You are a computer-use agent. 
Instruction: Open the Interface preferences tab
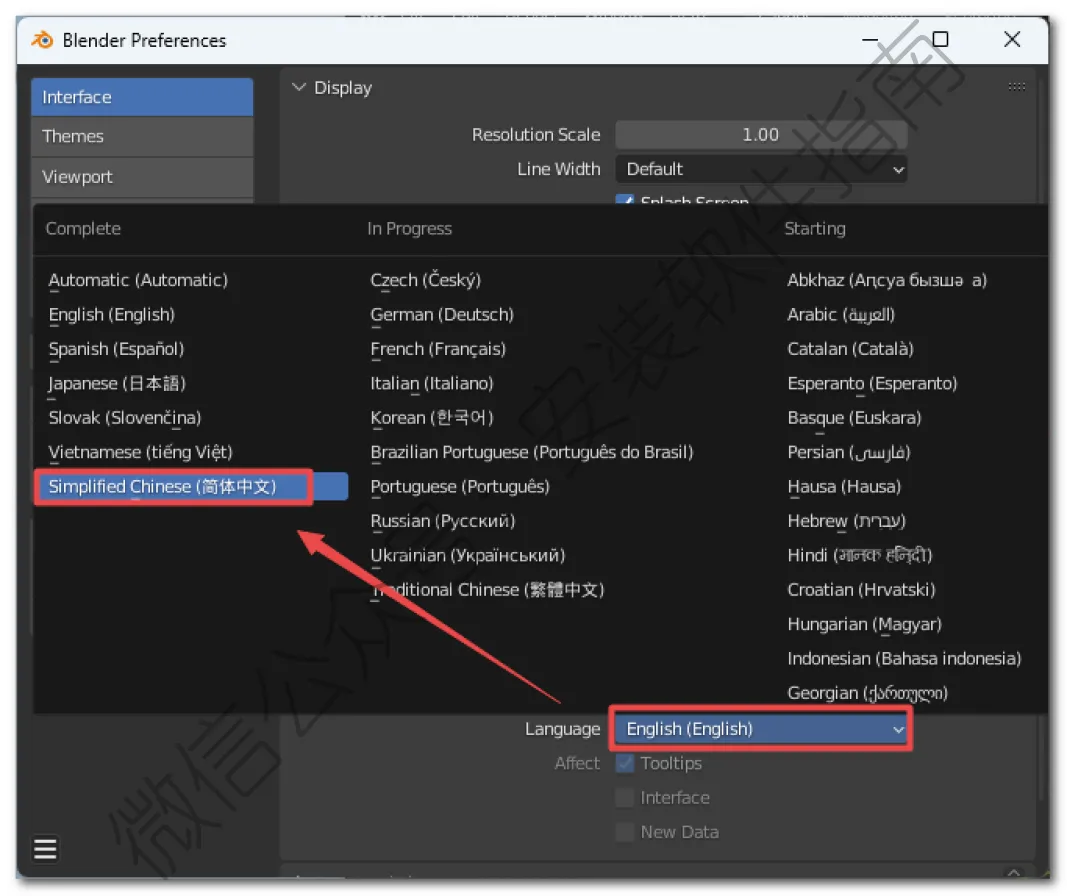(142, 97)
